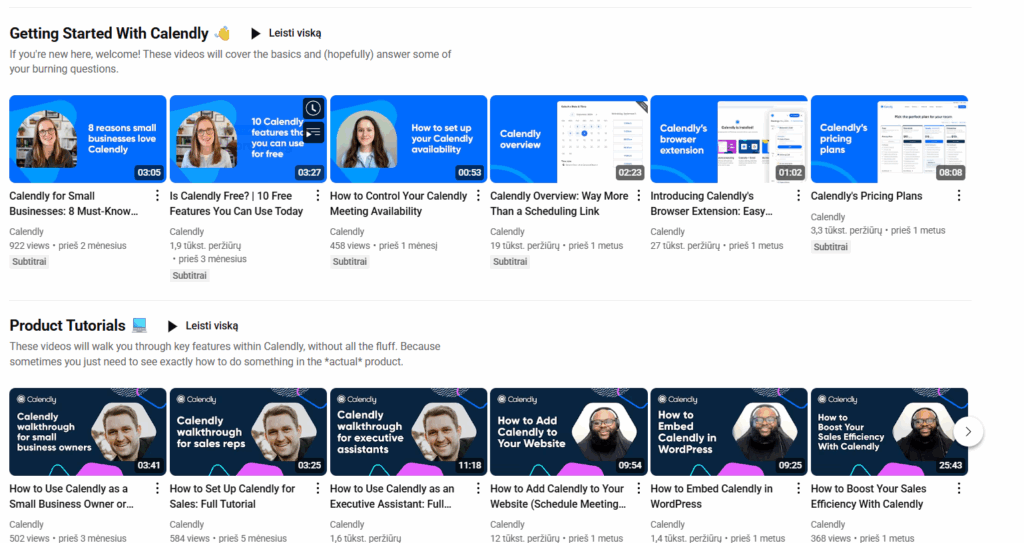Open menu for Calendly's Pricing Plans video
1024x543 pixels.
click(x=959, y=195)
